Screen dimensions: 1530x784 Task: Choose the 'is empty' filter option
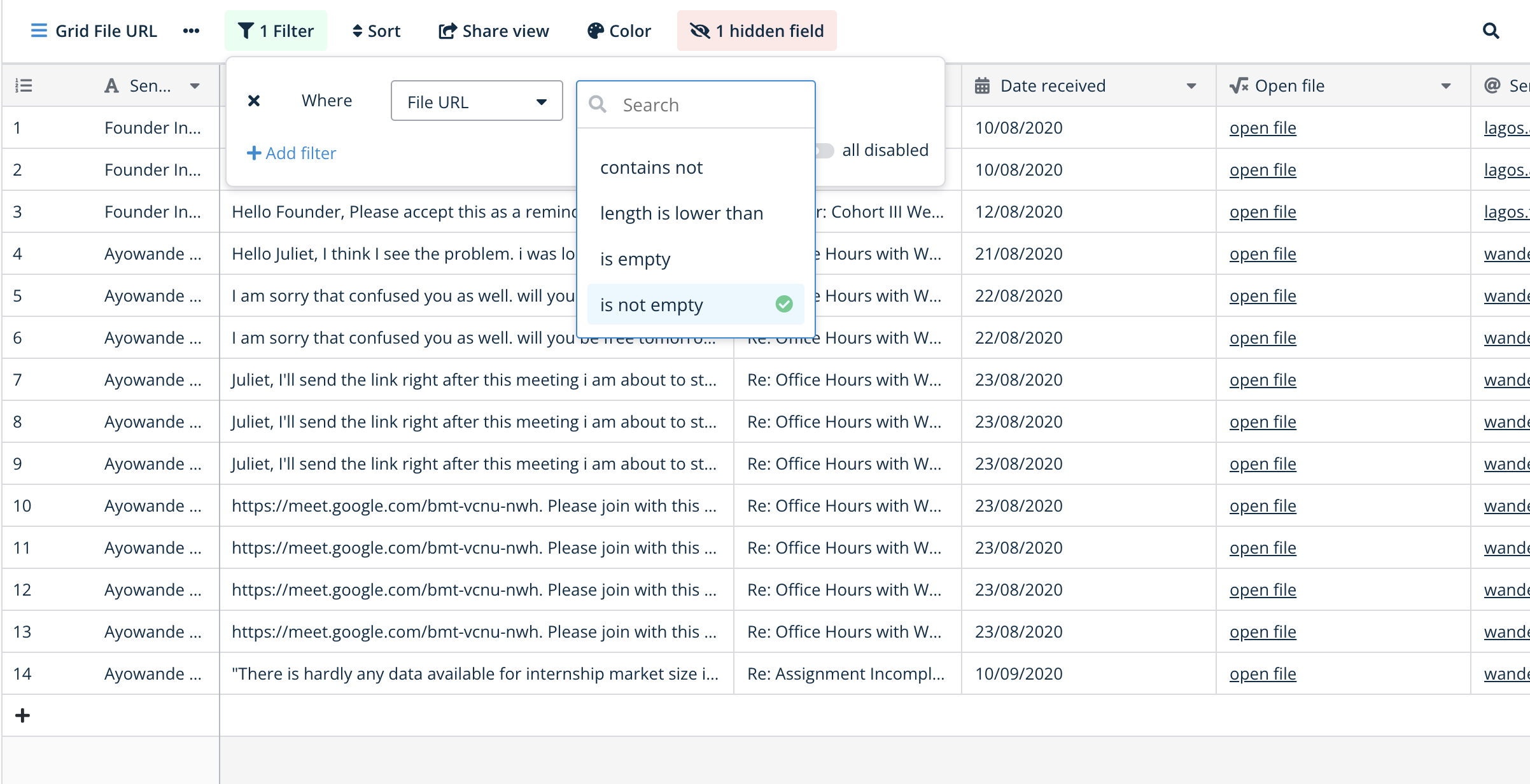tap(635, 259)
